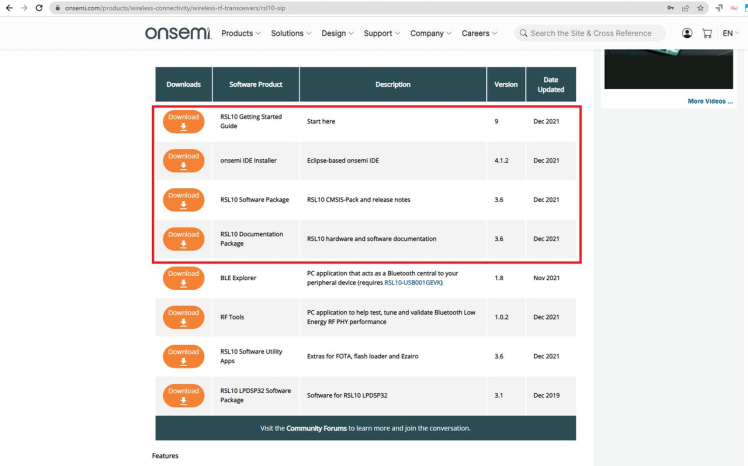Viewport: 748px width, 466px height.
Task: Click the 'BLE Explorer' product name
Action: (238, 278)
